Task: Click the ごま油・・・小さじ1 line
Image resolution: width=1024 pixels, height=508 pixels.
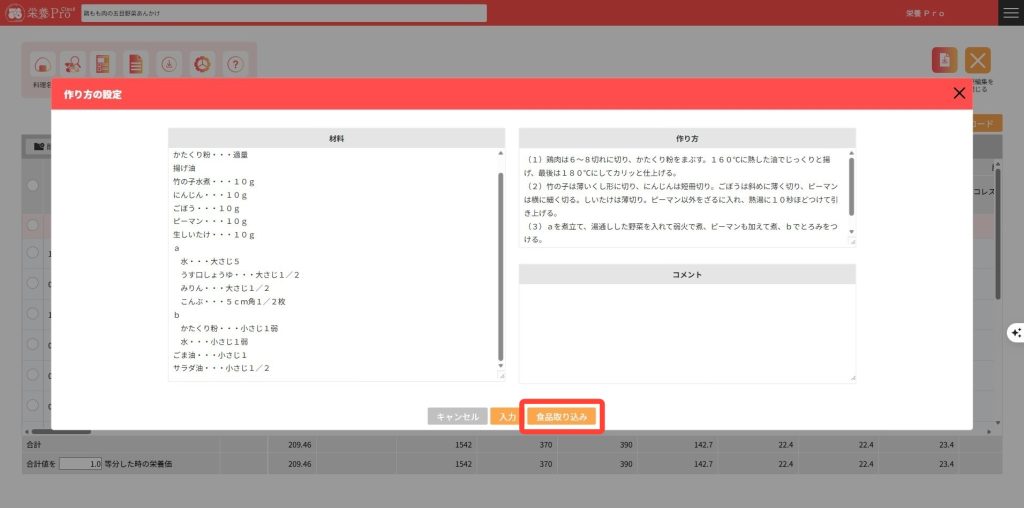Action: (x=210, y=355)
